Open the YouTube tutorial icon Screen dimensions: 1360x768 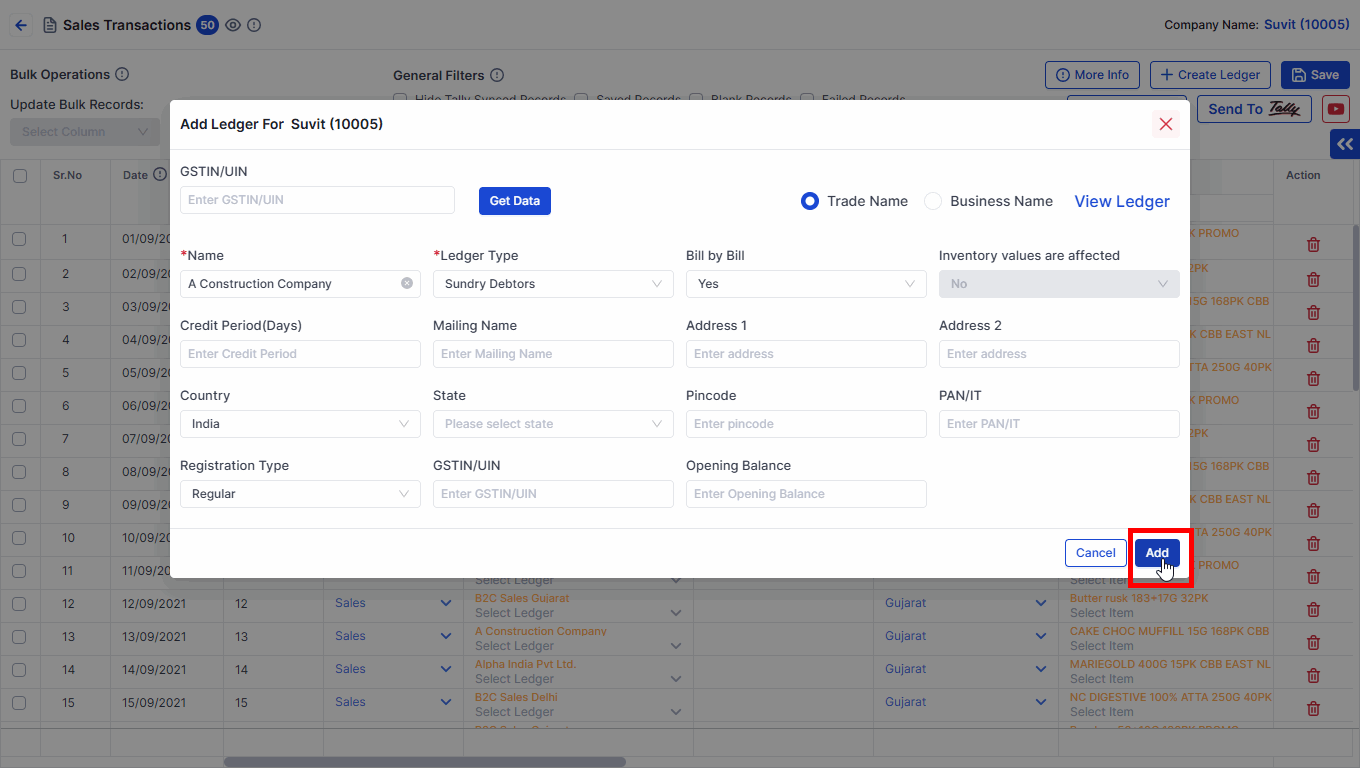tap(1335, 109)
